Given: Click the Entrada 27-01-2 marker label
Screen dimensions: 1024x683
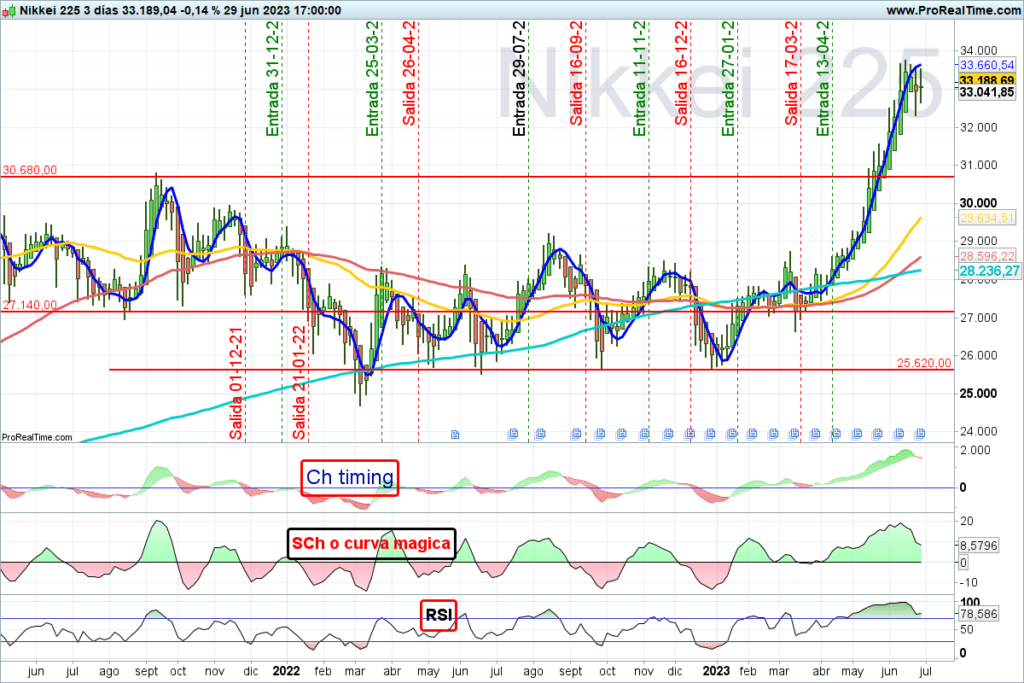Looking at the screenshot, I should [728, 79].
